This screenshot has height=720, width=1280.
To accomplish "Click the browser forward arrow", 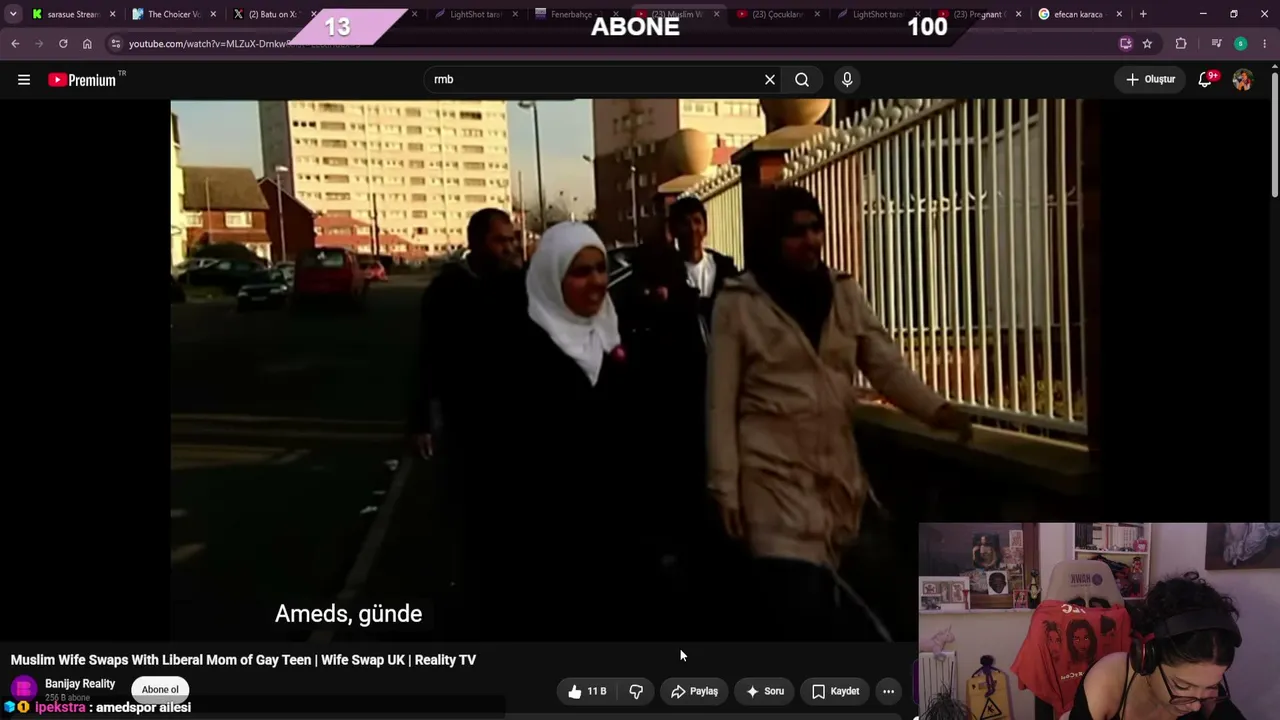I will click(x=39, y=44).
